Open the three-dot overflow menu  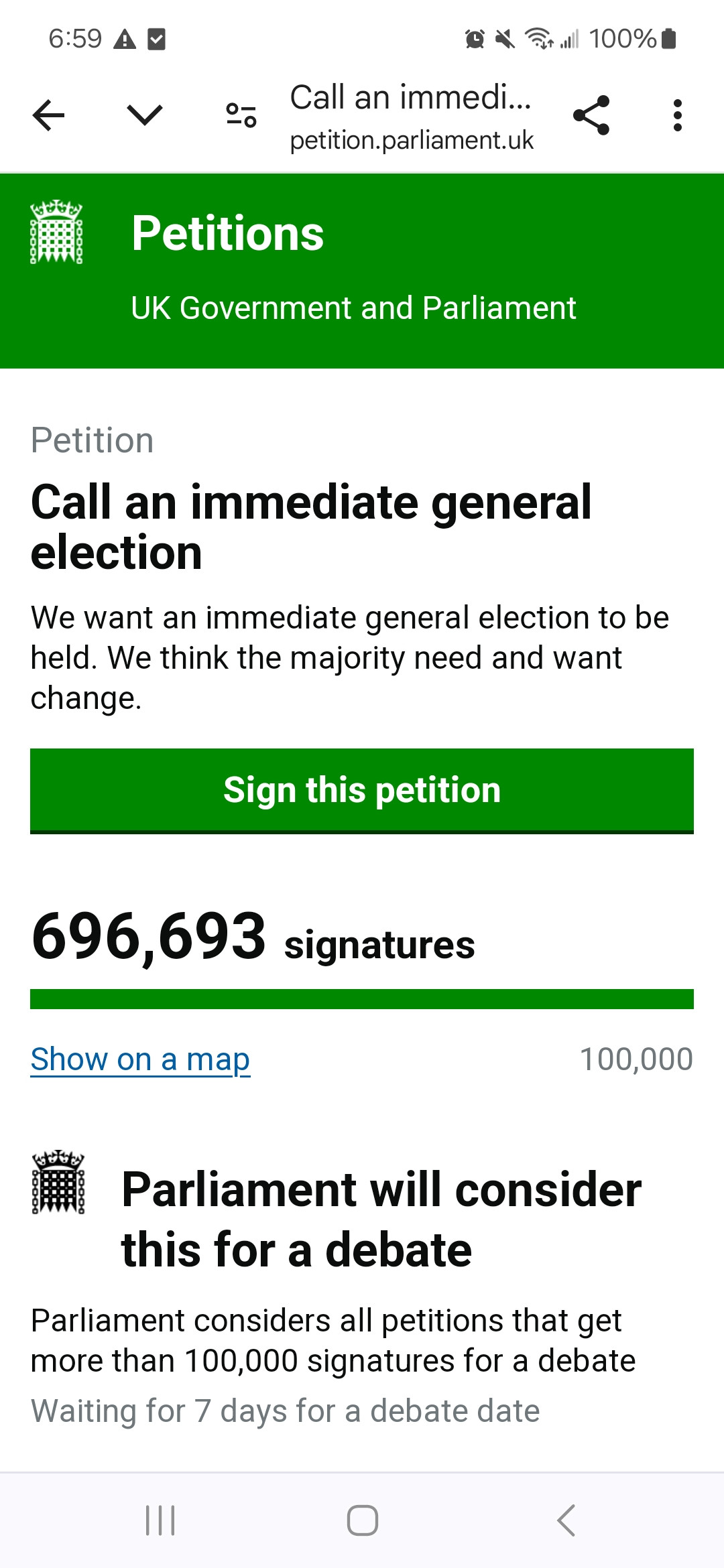678,115
